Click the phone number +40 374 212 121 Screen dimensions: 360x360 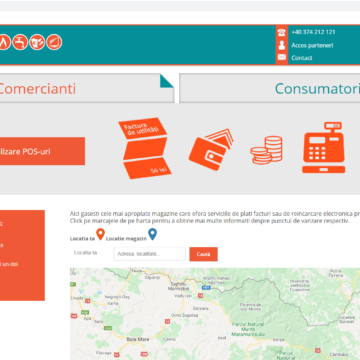[313, 32]
